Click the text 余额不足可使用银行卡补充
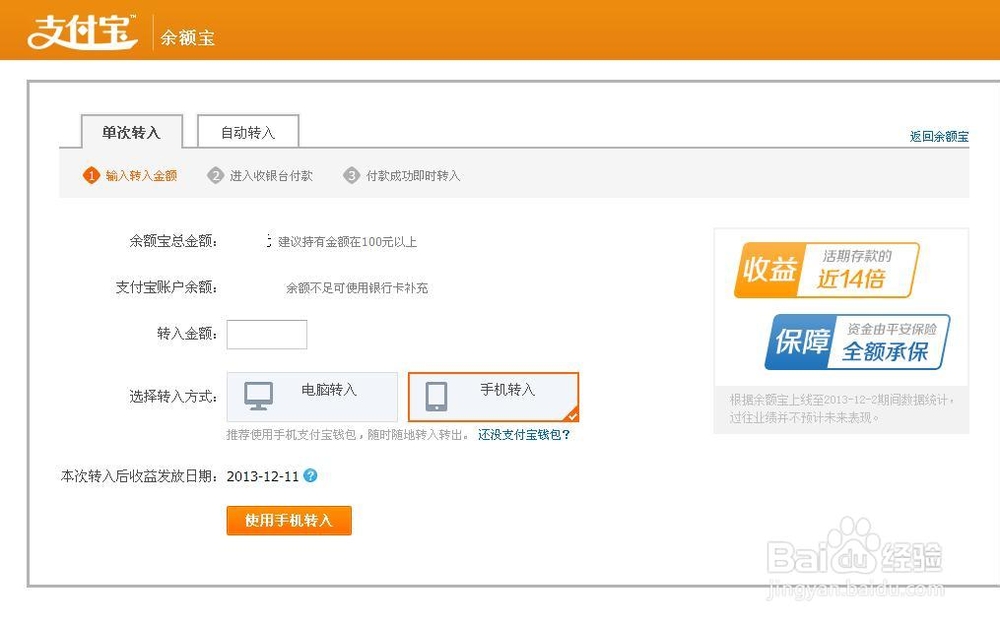Image resolution: width=1000 pixels, height=623 pixels. coord(357,288)
